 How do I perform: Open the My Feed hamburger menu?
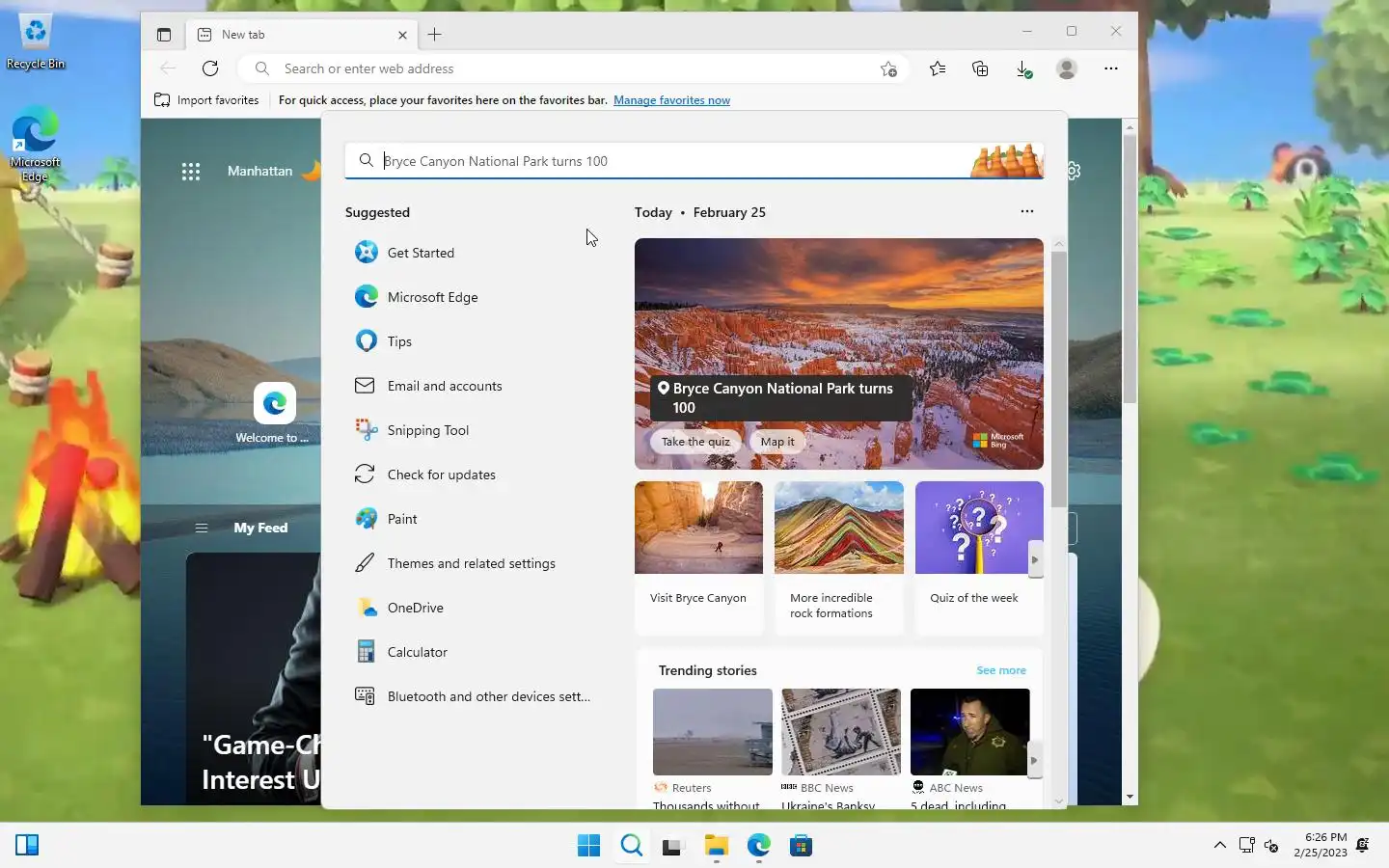[202, 528]
